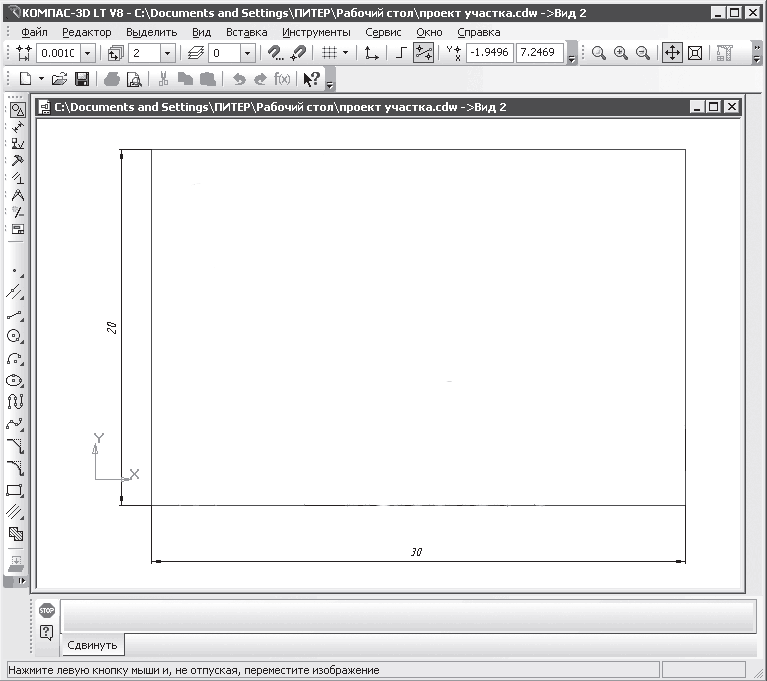The image size is (767, 681).
Task: Click the Zoom in magnifier icon
Action: [621, 53]
